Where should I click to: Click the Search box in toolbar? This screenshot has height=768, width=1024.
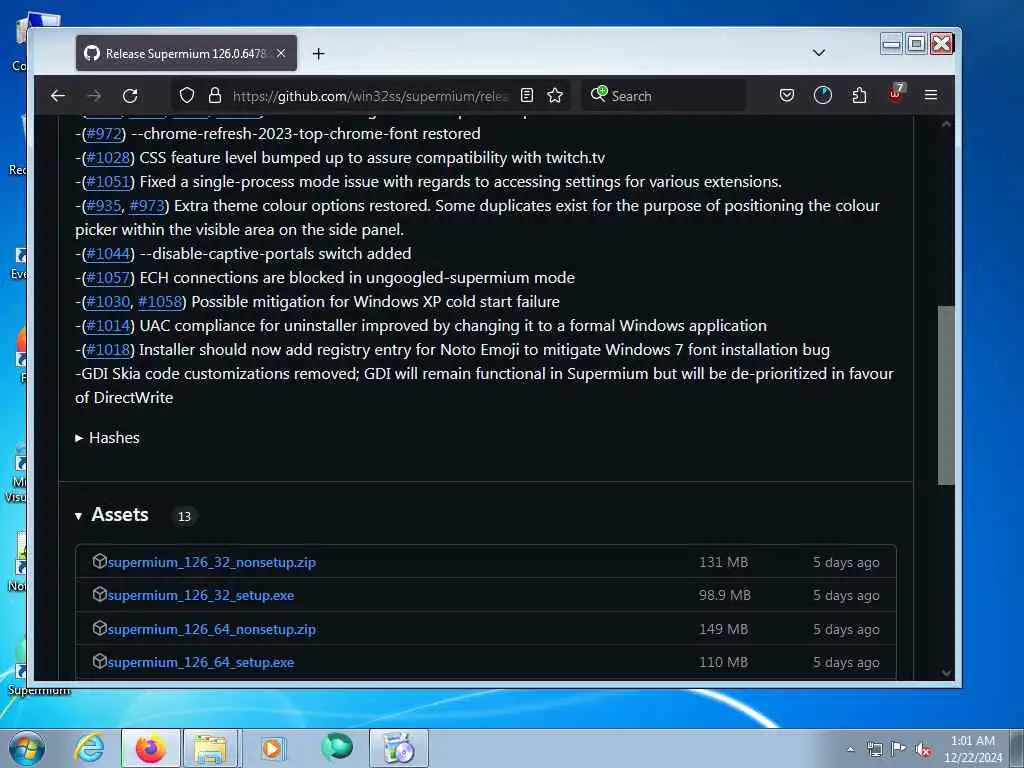point(664,96)
